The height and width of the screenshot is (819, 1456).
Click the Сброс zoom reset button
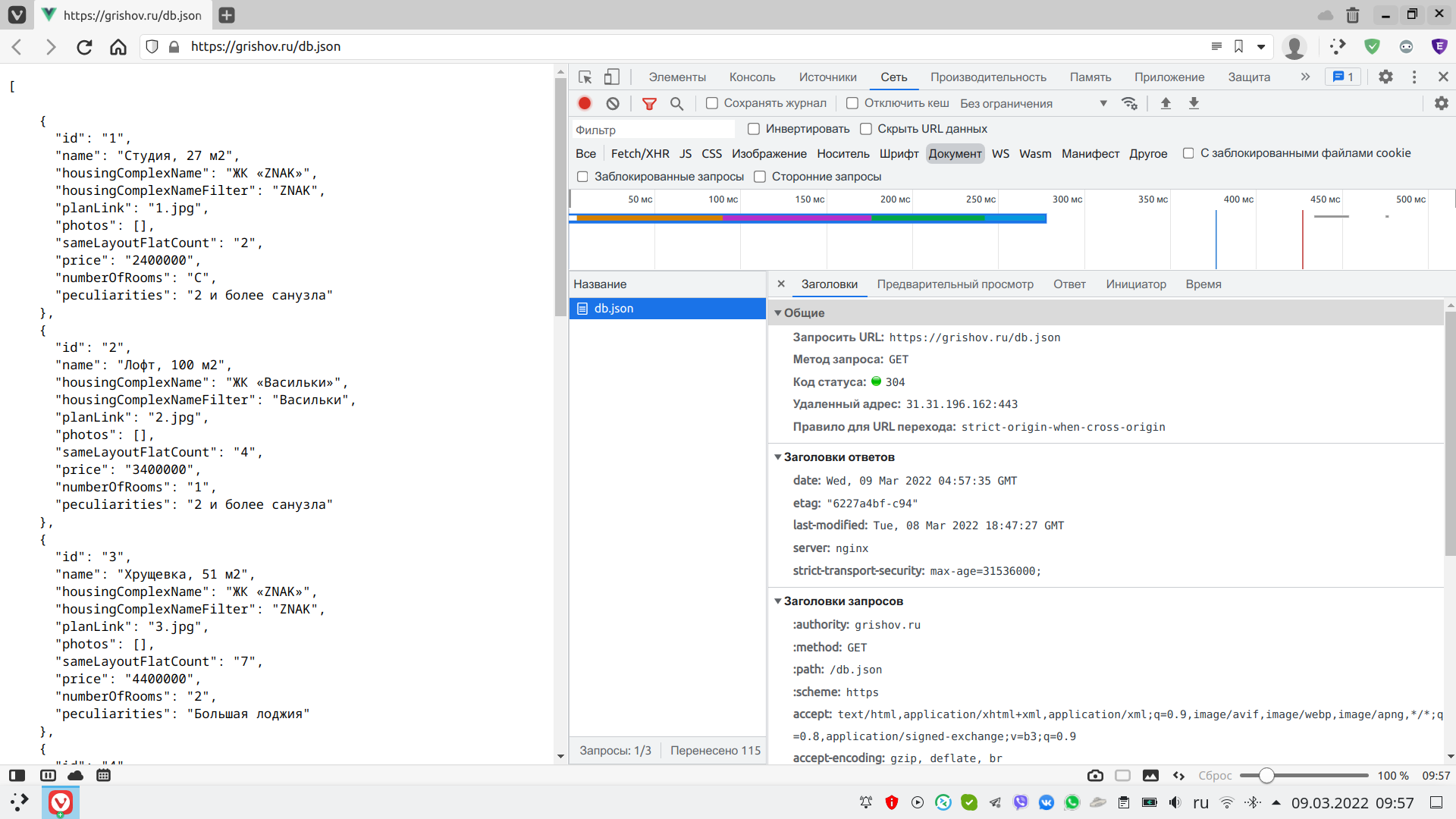click(x=1215, y=776)
